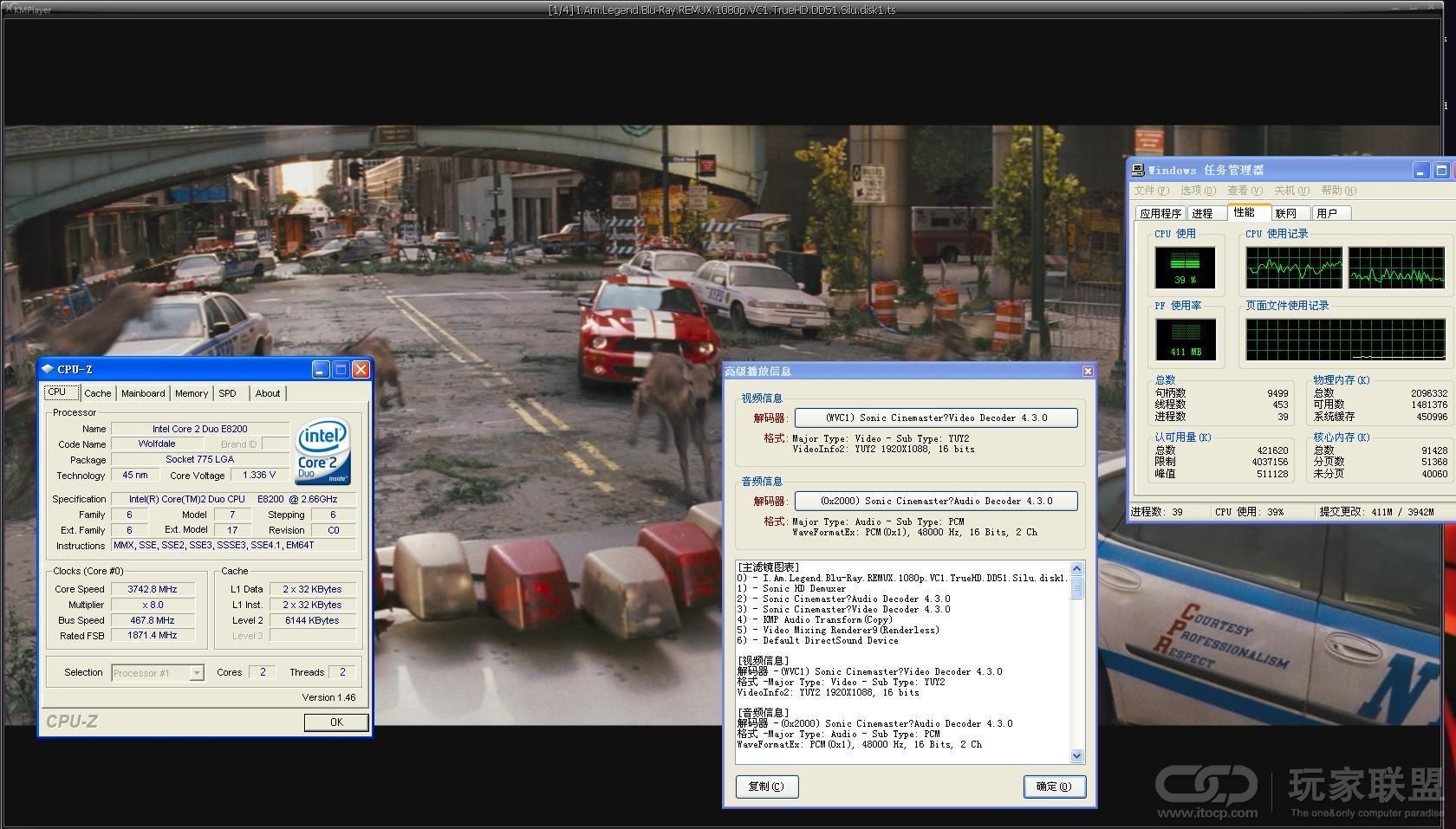Open the Shut Down (关机) menu in Task Manager

click(1291, 191)
